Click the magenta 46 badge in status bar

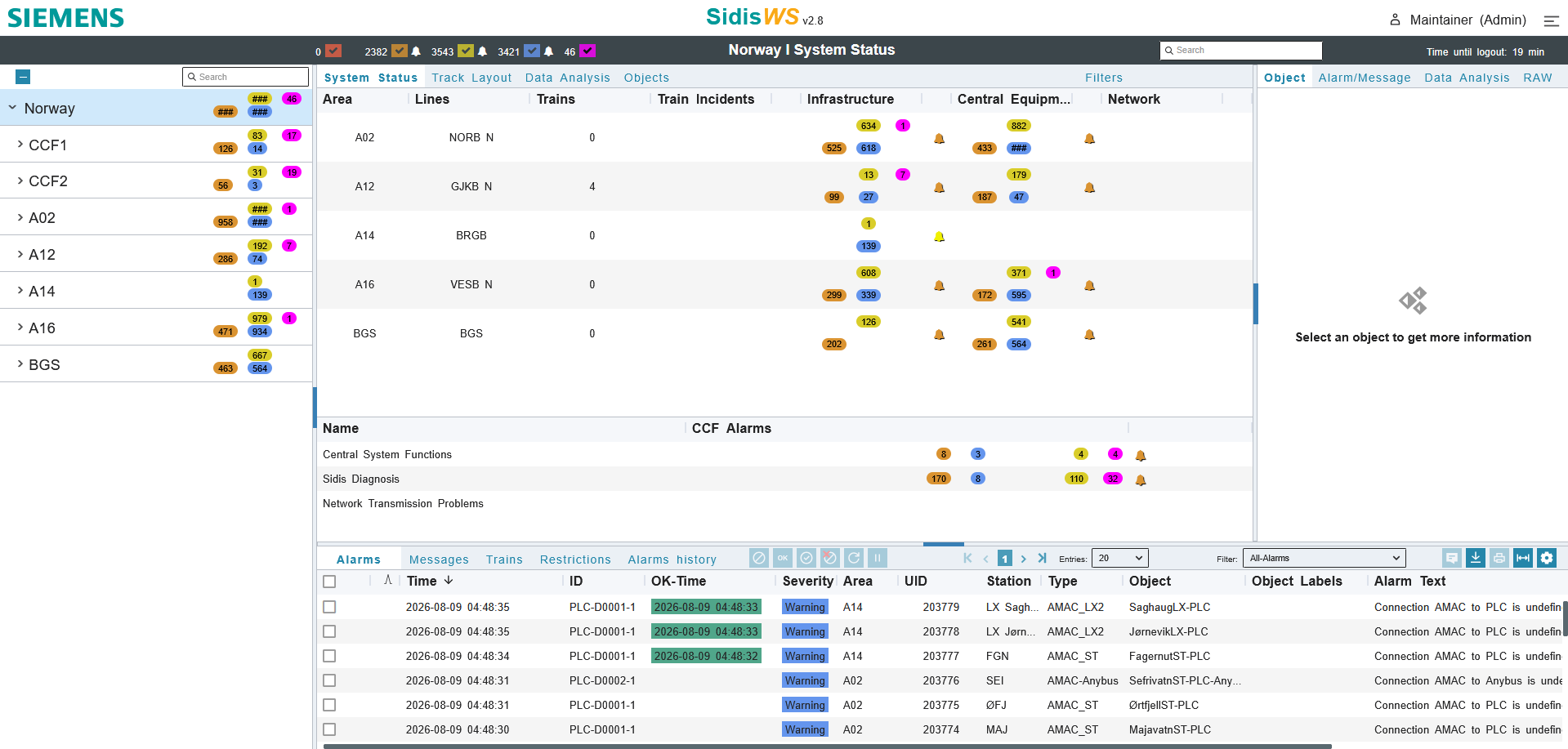click(x=587, y=51)
